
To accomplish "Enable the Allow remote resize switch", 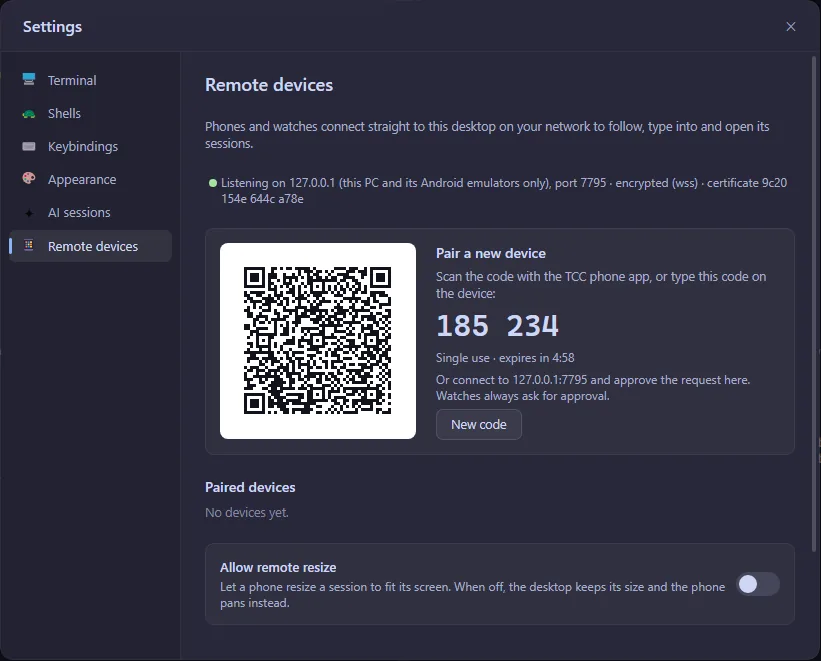I will 758,584.
